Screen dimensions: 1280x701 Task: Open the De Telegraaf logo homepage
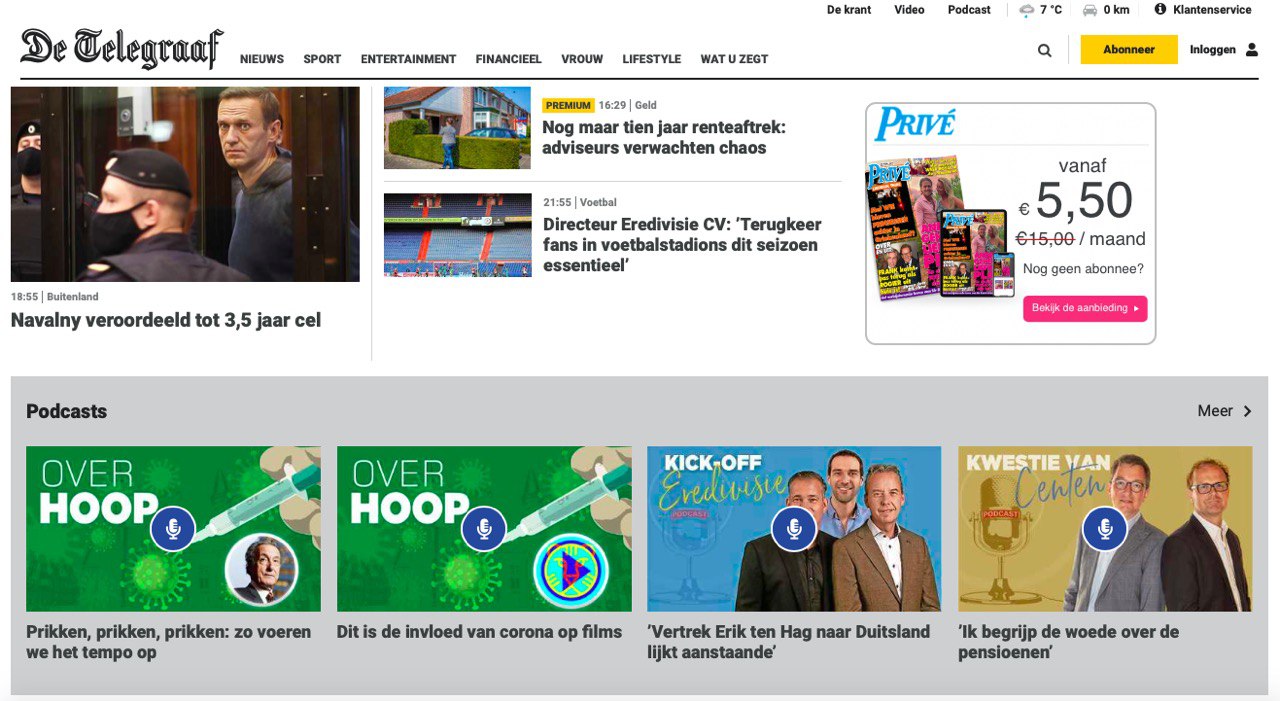pos(121,48)
